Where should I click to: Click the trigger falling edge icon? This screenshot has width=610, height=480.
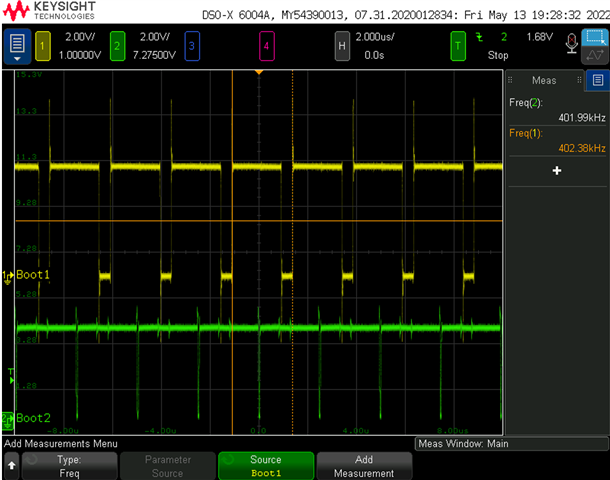coord(479,37)
